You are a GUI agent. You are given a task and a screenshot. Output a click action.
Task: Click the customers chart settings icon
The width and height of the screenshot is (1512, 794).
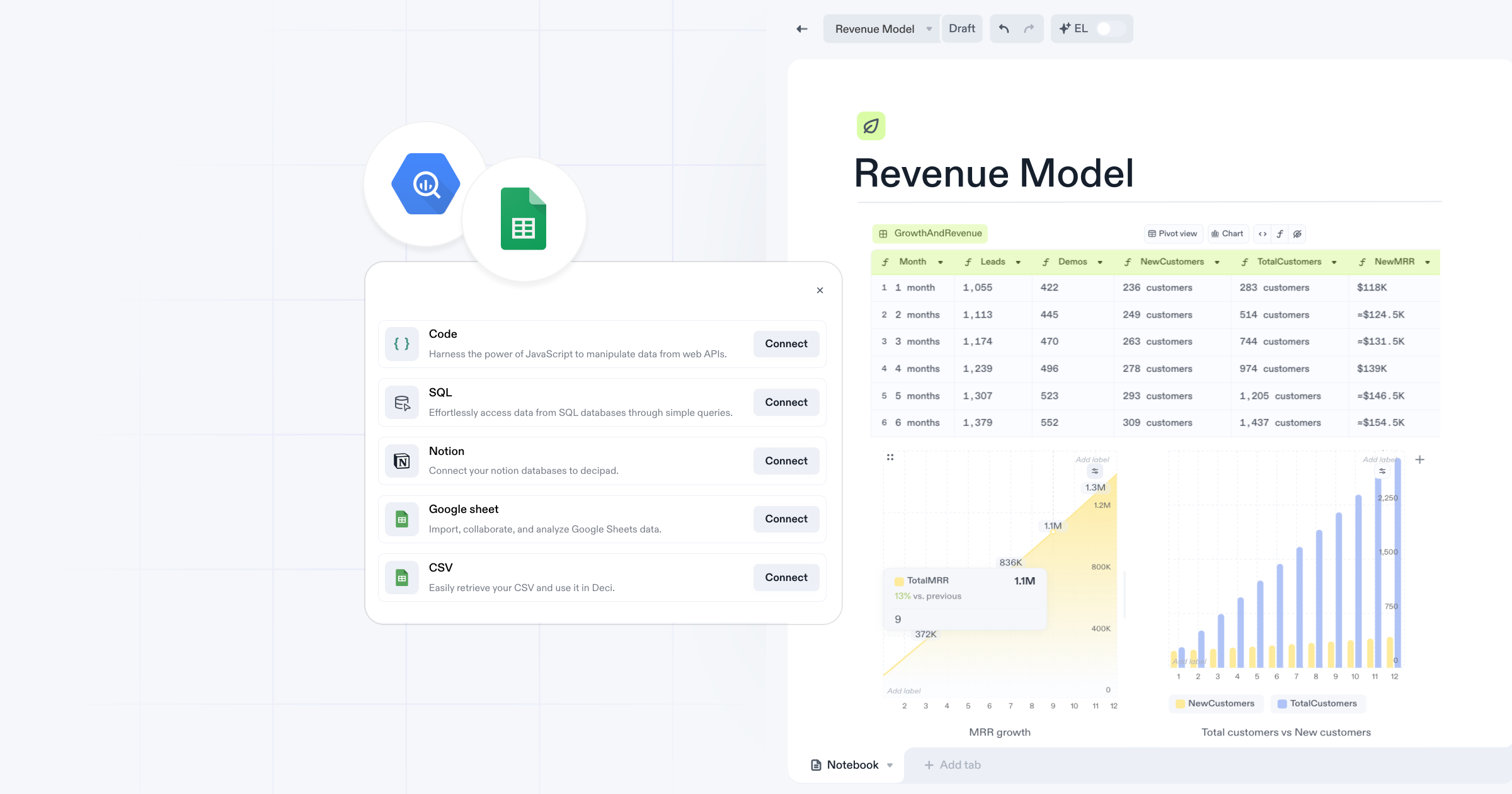(1382, 471)
